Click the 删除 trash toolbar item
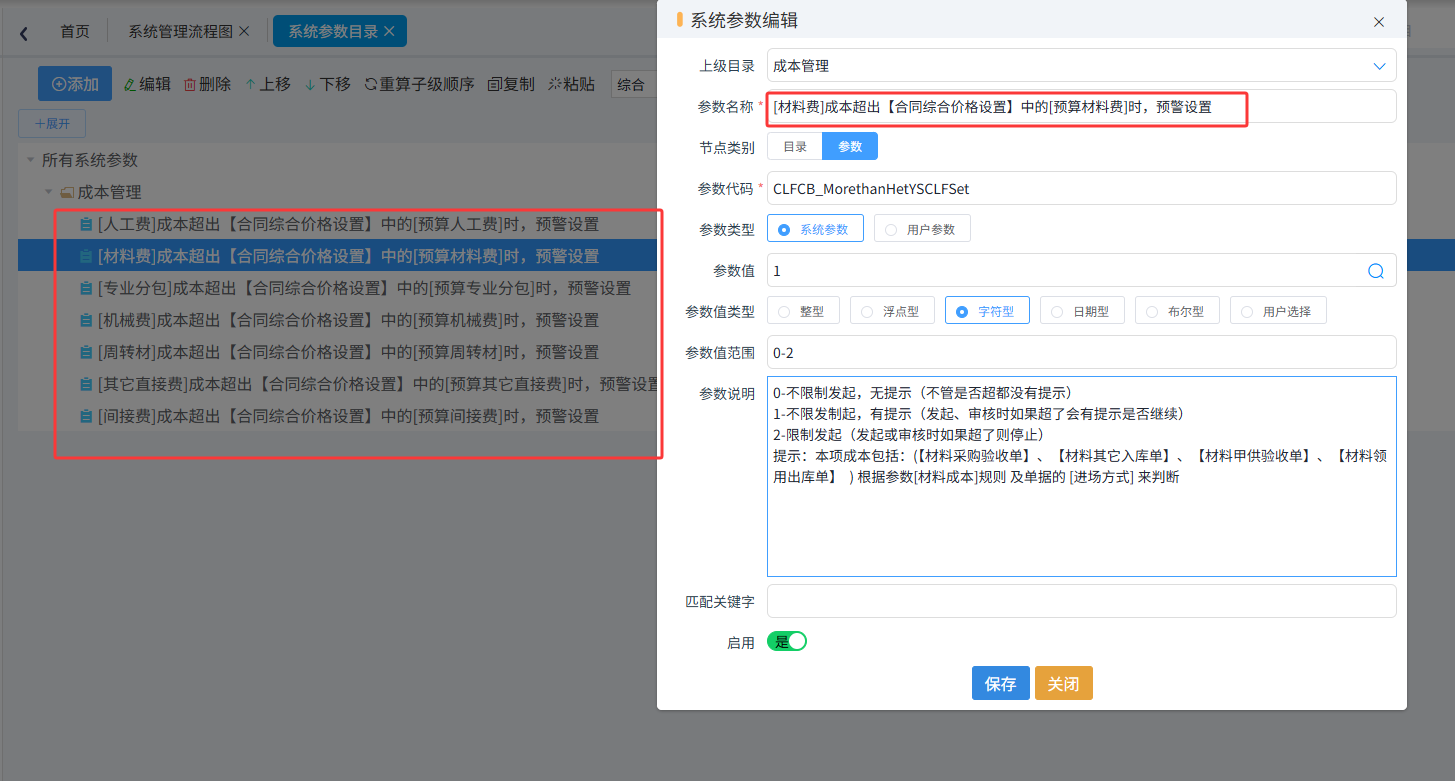Image resolution: width=1455 pixels, height=781 pixels. (207, 84)
